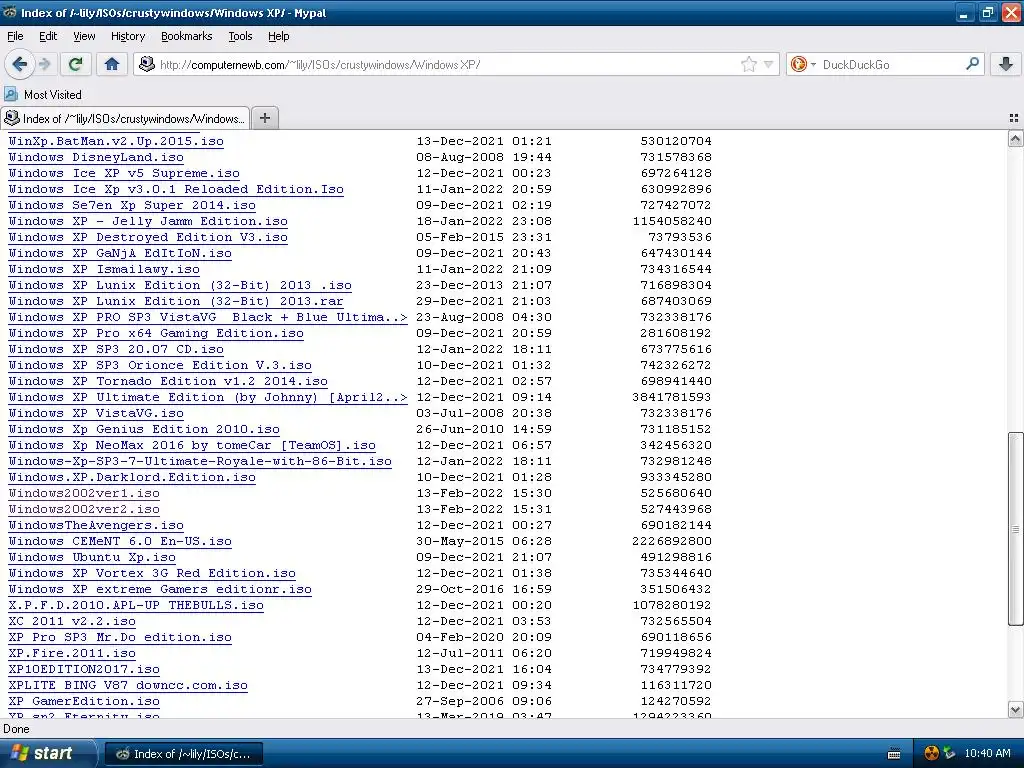Open Windows Ubuntu Xp.iso link
1024x768 pixels.
point(92,557)
